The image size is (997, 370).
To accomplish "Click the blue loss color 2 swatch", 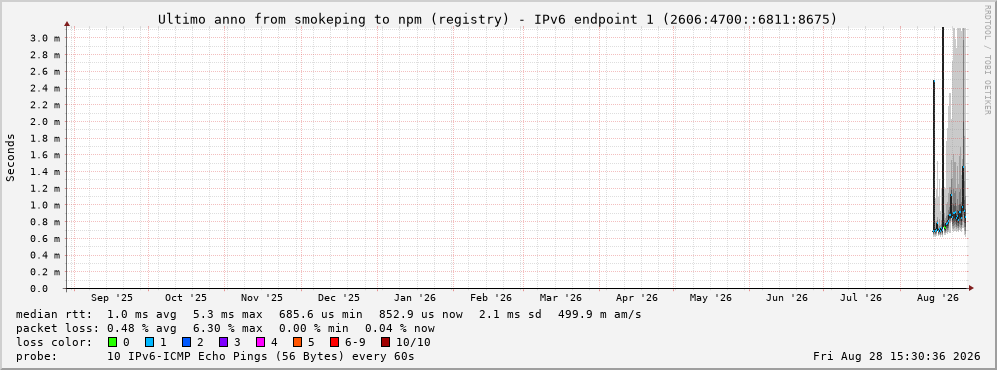I will pos(186,342).
